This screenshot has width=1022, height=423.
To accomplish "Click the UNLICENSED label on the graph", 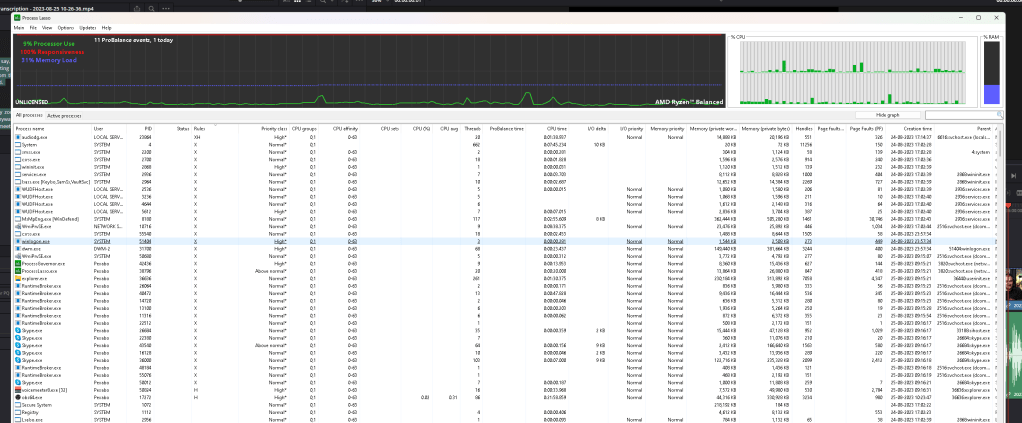I will coord(31,102).
